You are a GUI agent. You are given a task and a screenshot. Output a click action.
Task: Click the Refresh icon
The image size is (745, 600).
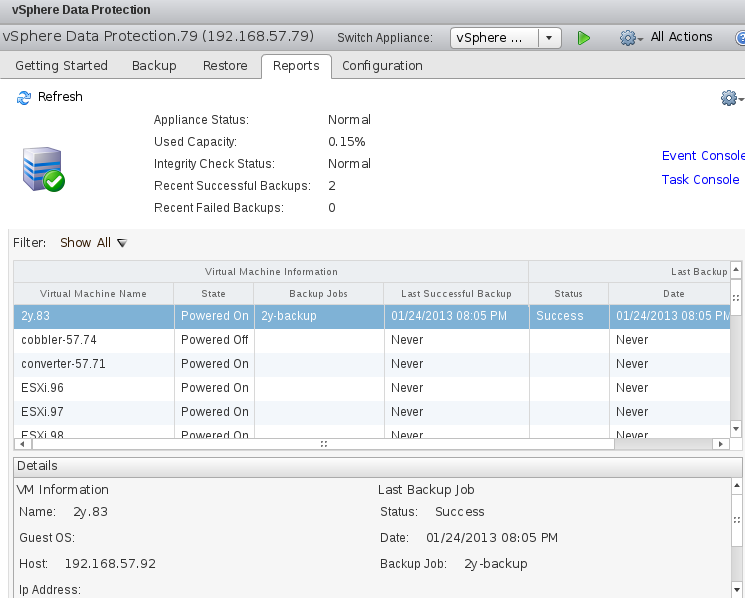coord(24,97)
